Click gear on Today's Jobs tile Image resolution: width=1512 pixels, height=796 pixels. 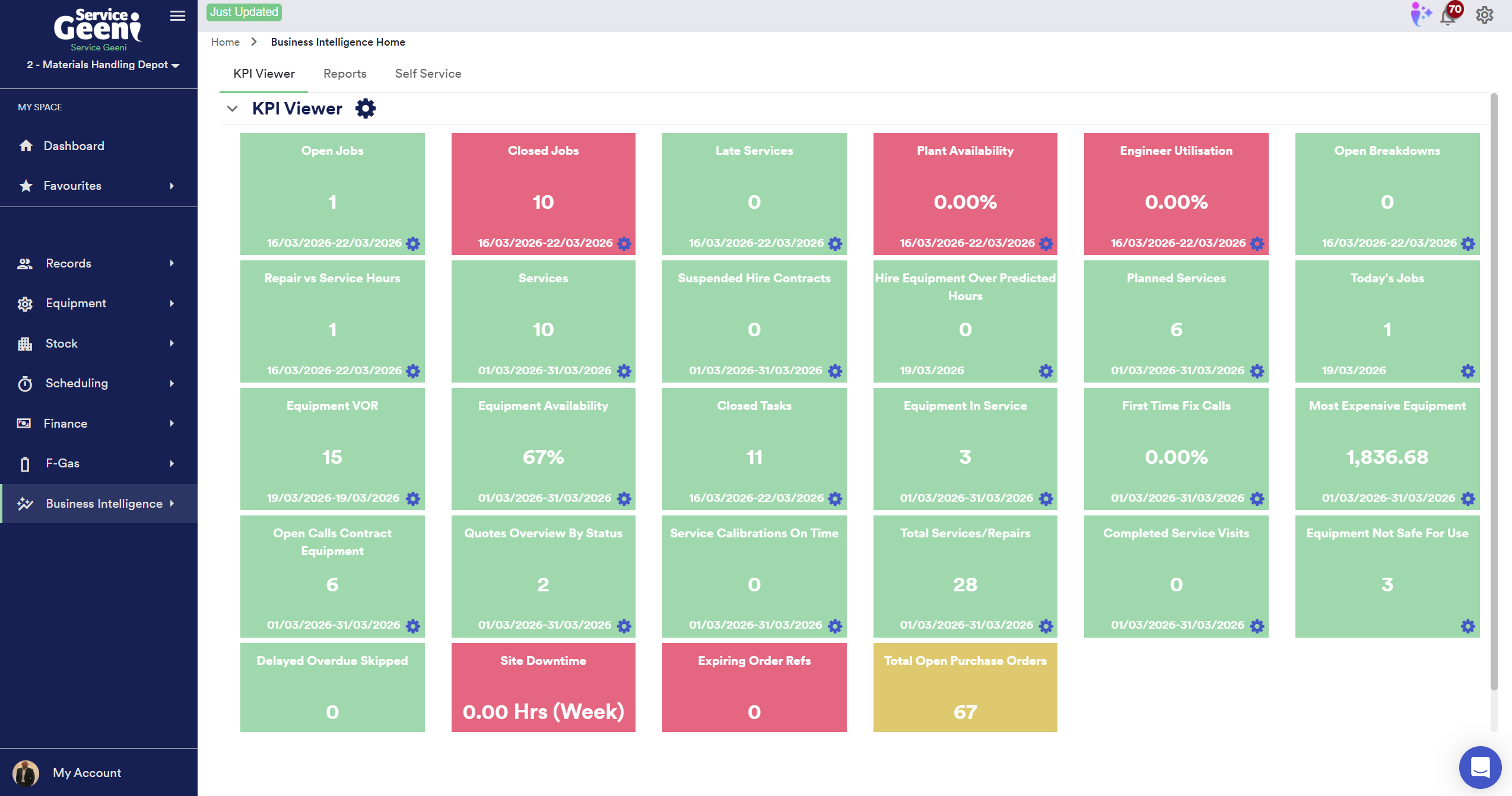click(x=1468, y=371)
